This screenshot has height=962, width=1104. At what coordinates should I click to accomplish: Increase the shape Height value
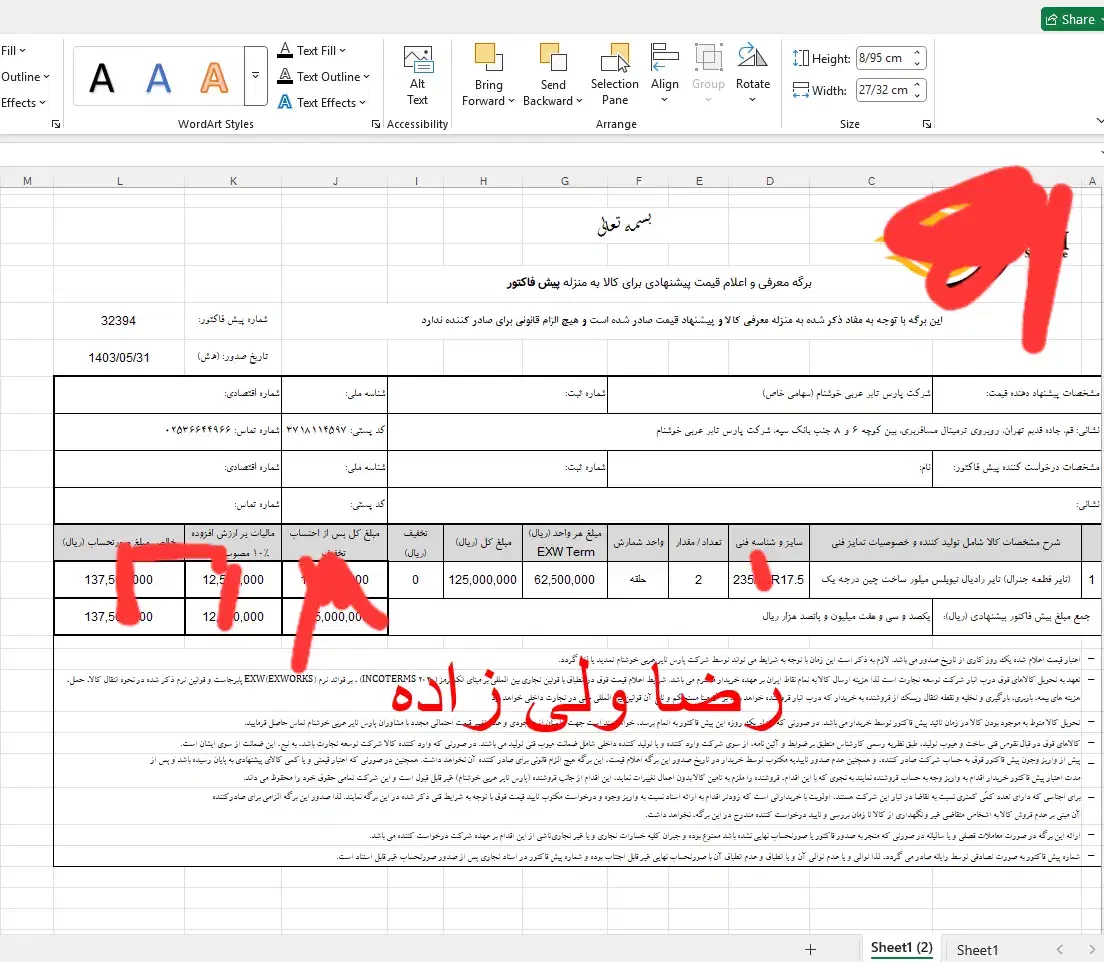coord(919,51)
